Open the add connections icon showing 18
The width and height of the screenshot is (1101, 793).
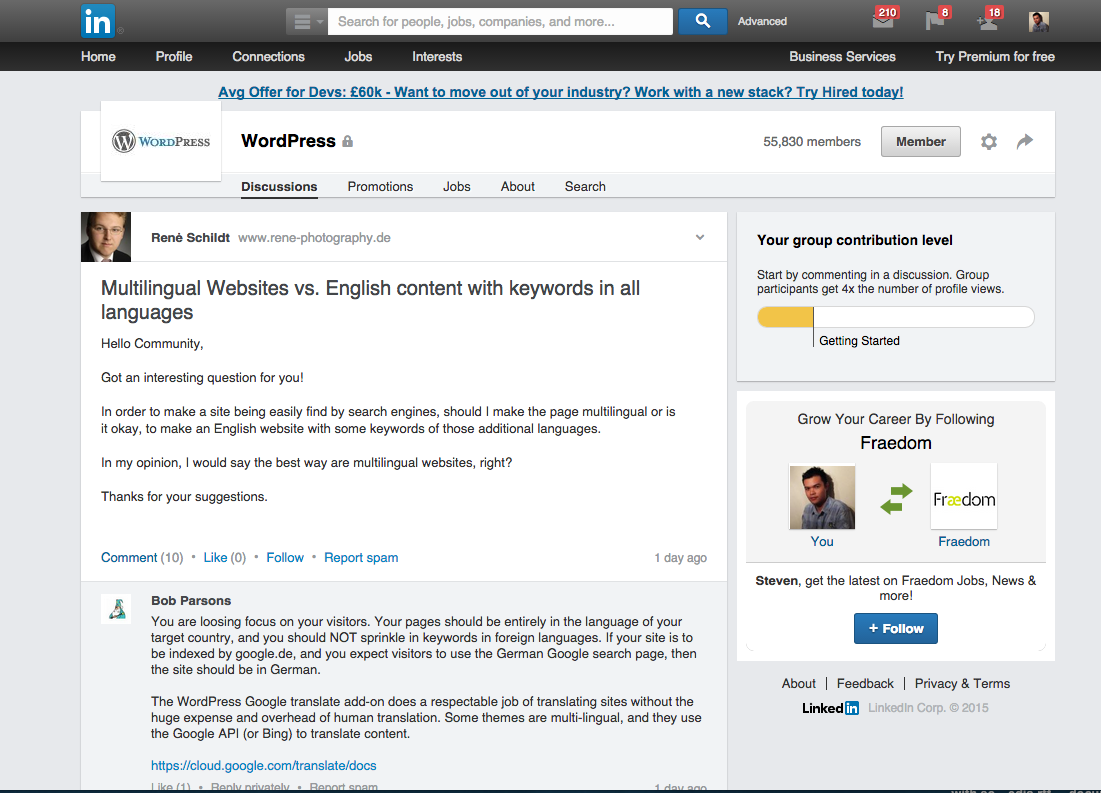pos(989,19)
